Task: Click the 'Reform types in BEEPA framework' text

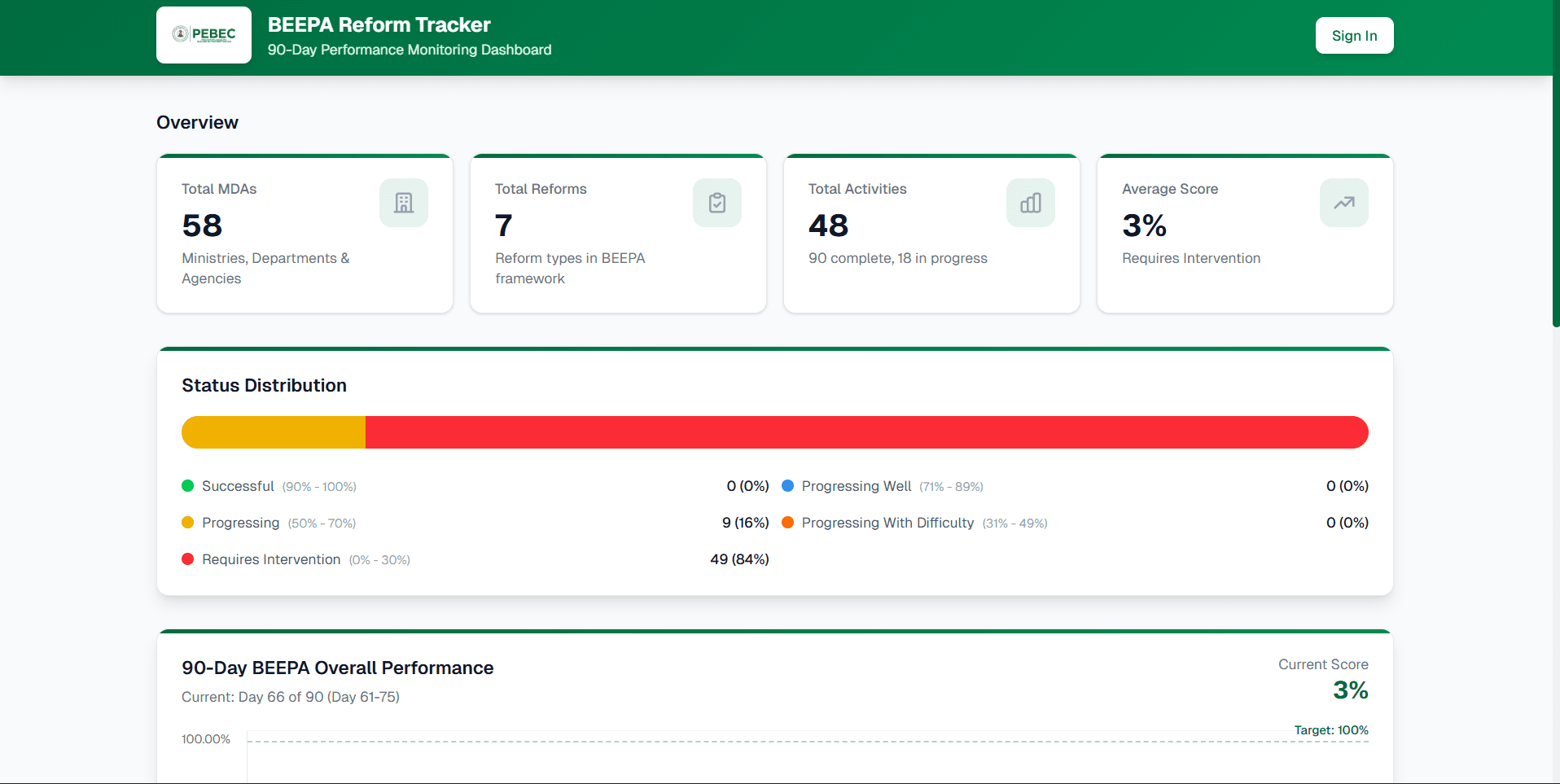Action: coord(570,268)
